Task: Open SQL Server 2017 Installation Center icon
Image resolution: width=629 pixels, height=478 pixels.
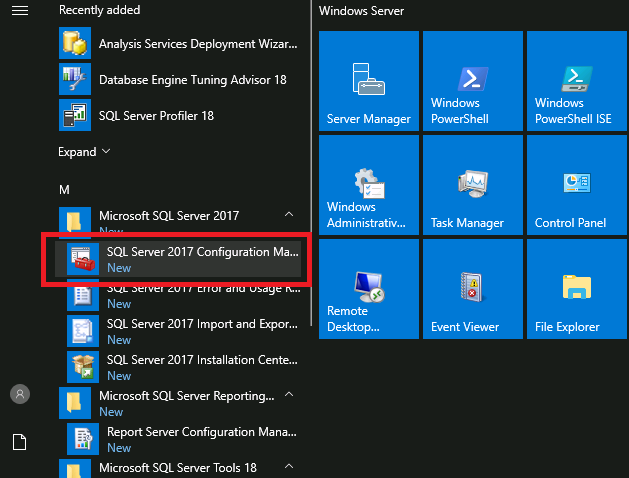Action: tap(83, 367)
